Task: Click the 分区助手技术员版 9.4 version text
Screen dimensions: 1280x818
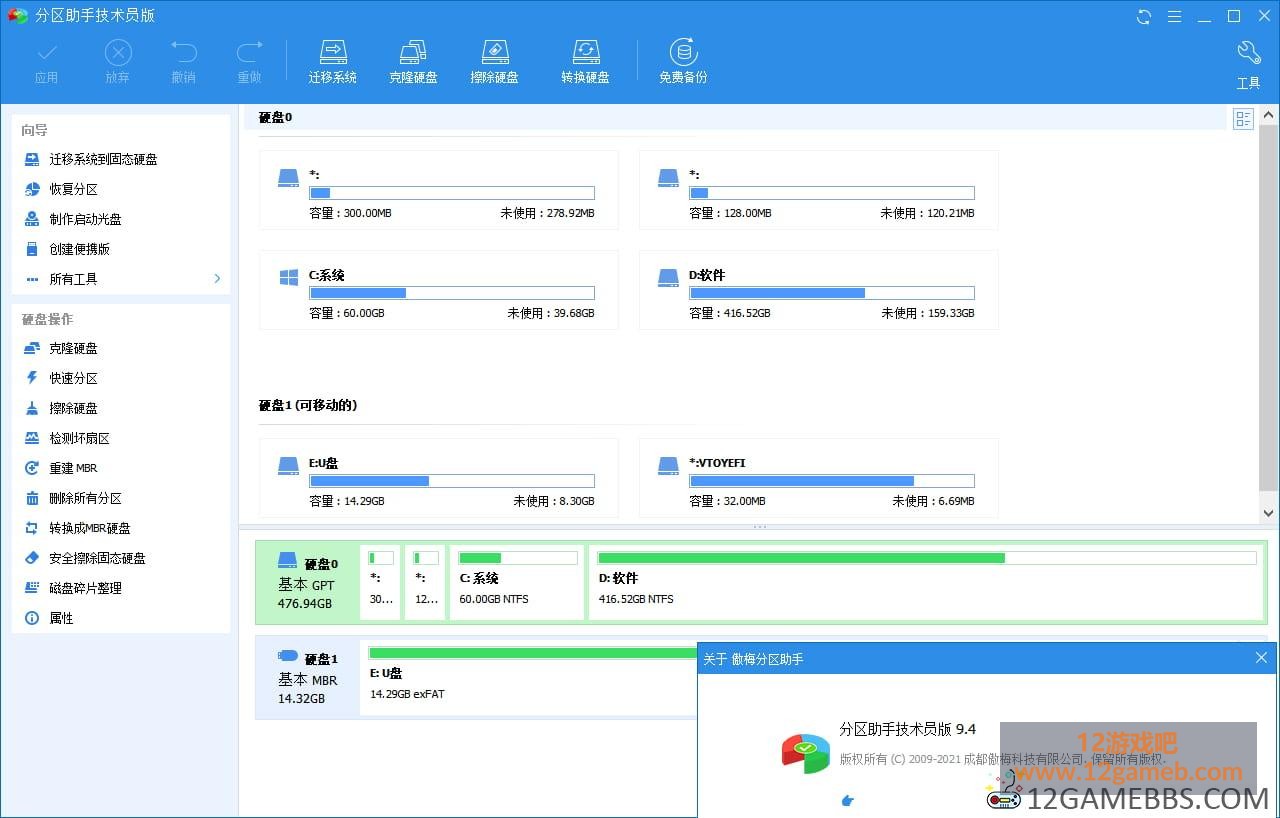Action: pyautogui.click(x=908, y=729)
